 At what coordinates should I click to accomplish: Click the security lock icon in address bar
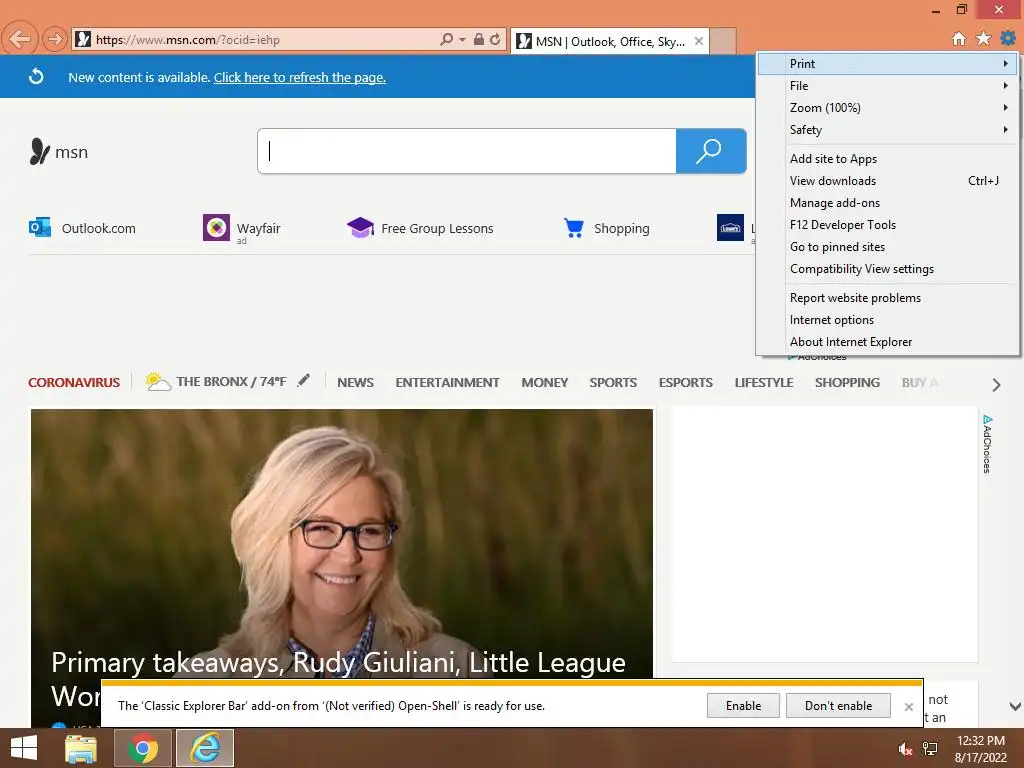[x=479, y=39]
